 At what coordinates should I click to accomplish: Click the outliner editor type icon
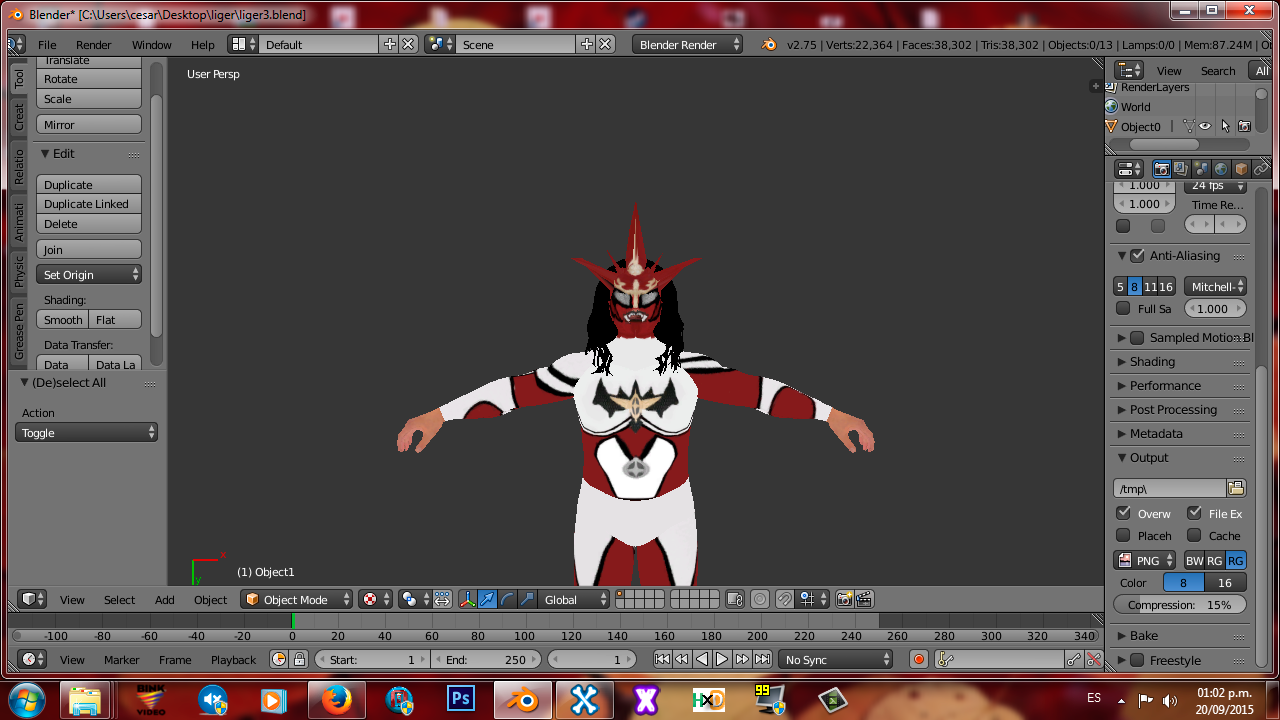tap(1129, 70)
